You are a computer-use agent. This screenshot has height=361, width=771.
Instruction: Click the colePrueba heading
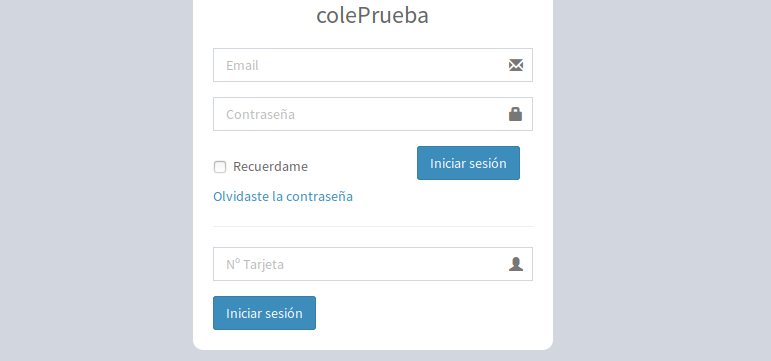(372, 15)
